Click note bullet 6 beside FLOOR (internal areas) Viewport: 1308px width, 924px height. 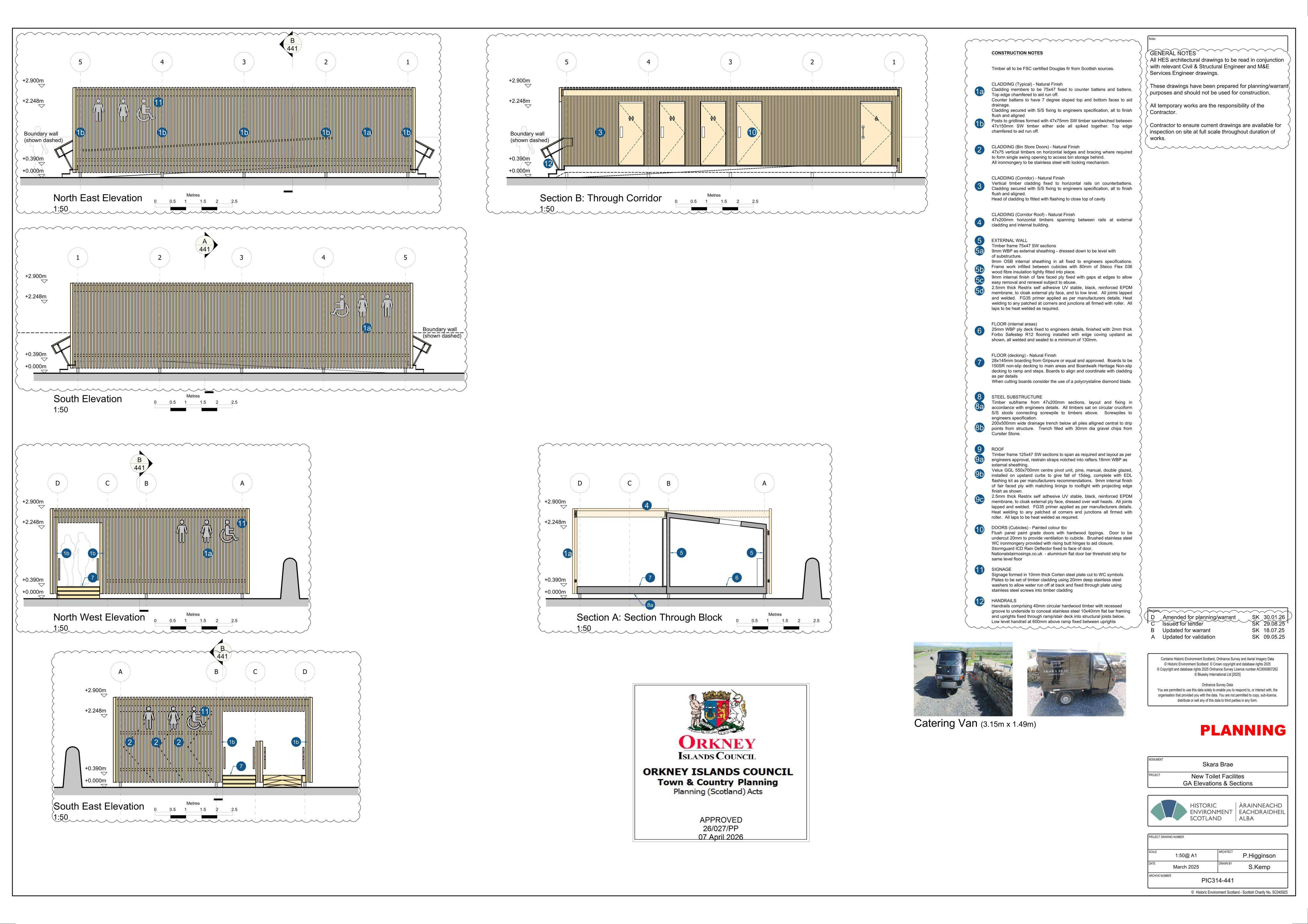979,330
